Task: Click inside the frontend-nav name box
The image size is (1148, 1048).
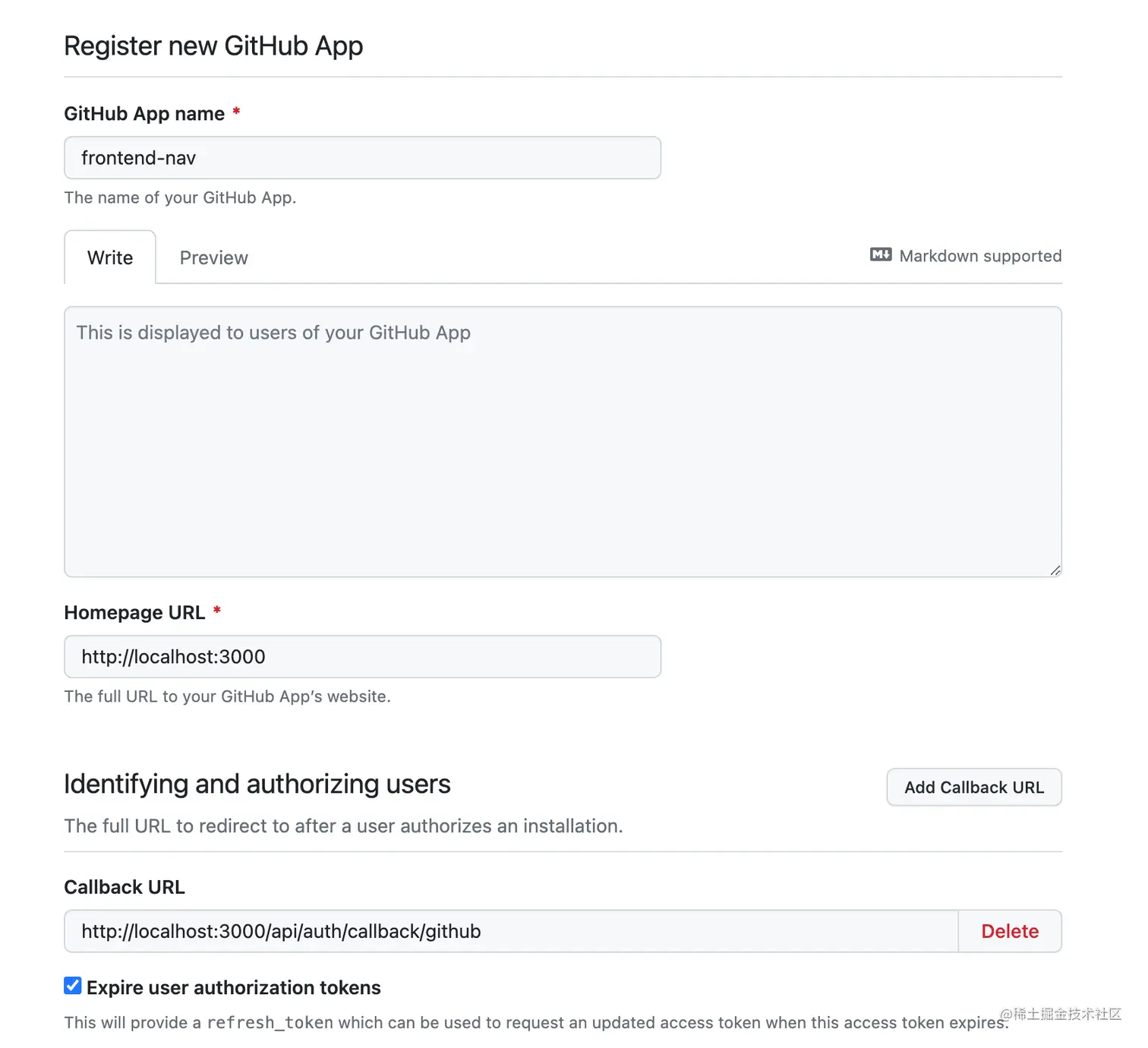Action: click(362, 158)
